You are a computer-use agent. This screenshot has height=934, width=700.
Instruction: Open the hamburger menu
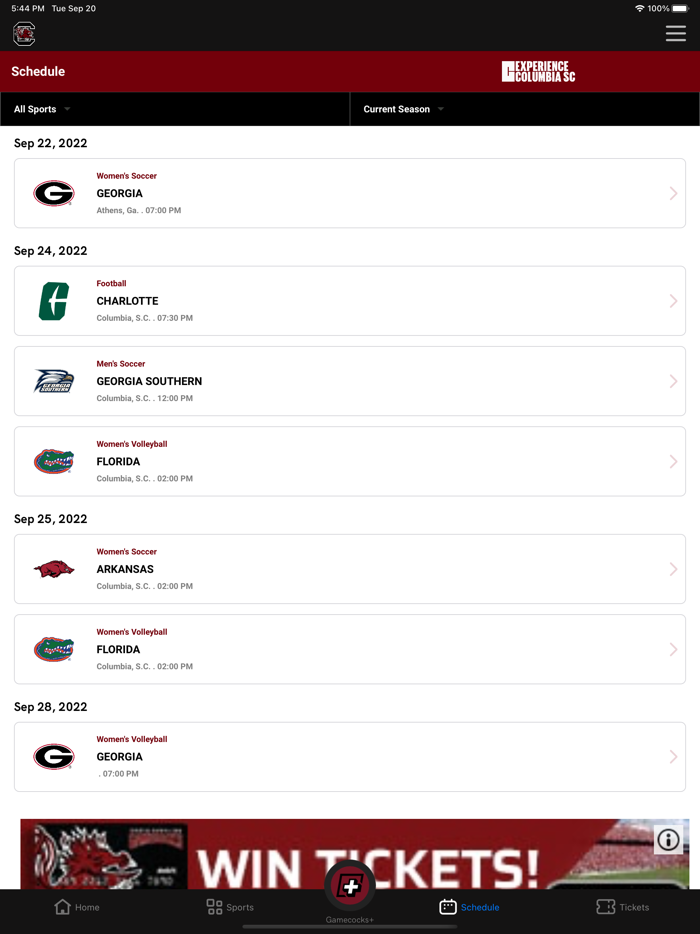point(676,33)
